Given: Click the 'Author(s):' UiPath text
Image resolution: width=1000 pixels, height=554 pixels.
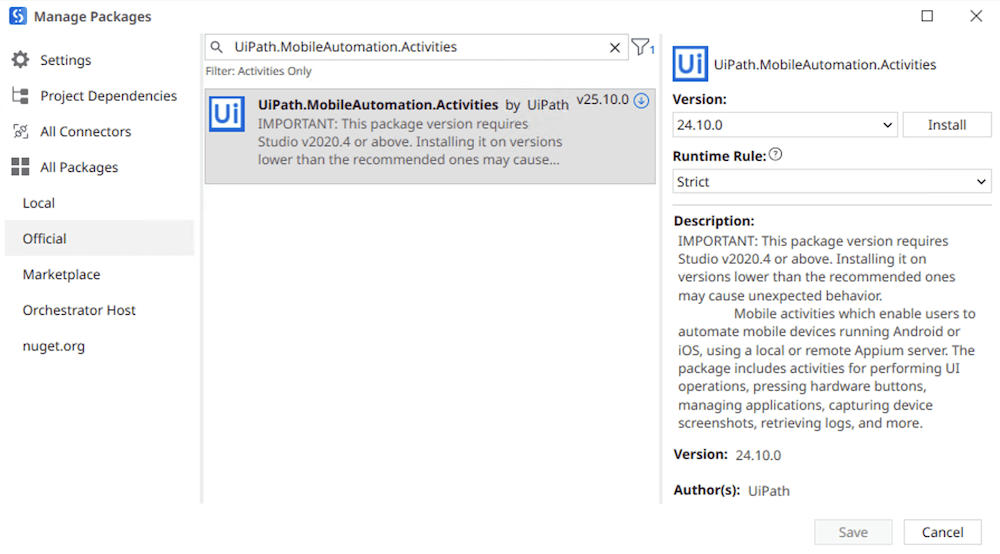Looking at the screenshot, I should (x=732, y=490).
